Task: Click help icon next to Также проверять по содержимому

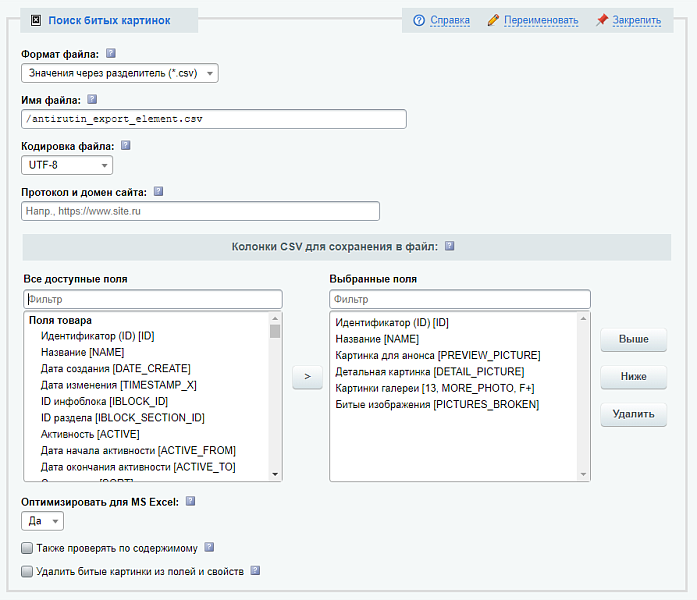Action: click(209, 547)
